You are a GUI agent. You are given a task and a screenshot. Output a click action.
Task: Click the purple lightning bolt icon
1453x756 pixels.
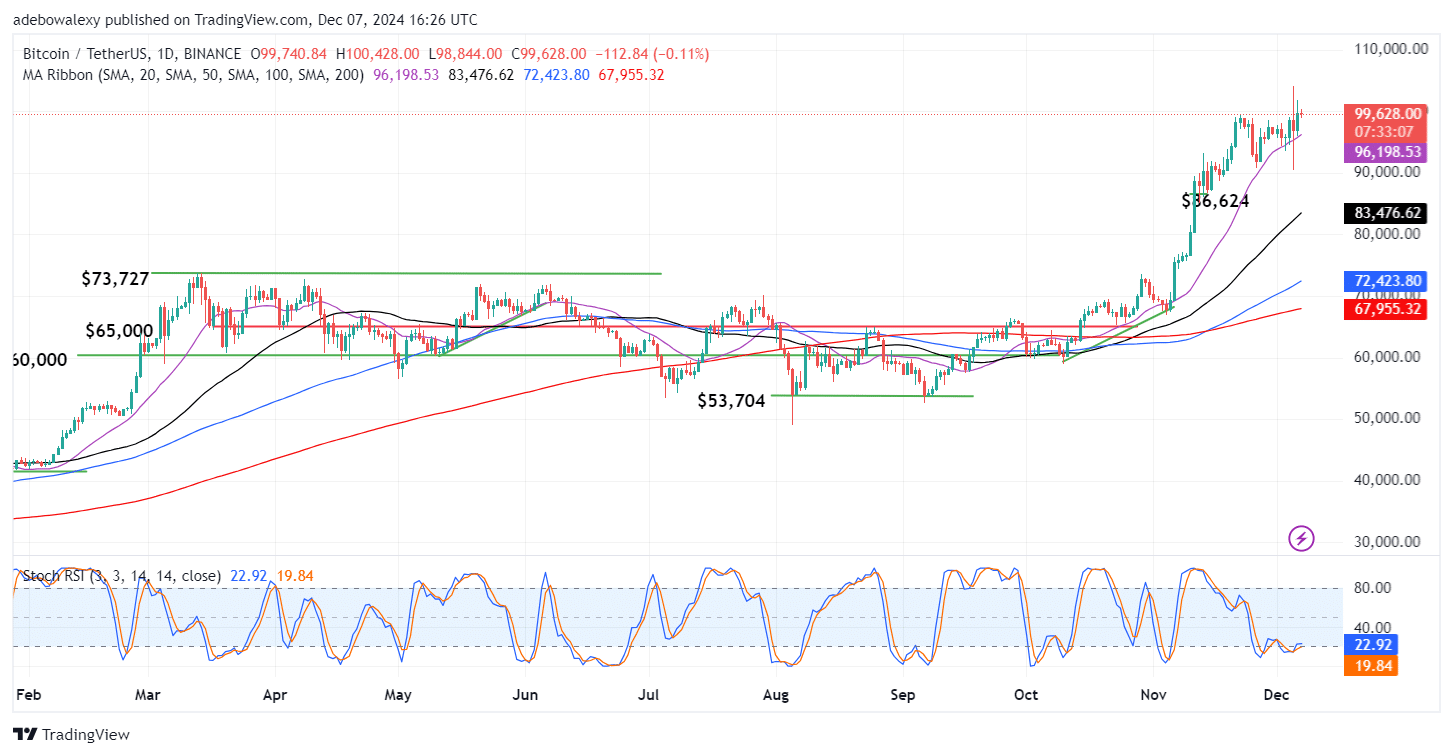(x=1300, y=539)
